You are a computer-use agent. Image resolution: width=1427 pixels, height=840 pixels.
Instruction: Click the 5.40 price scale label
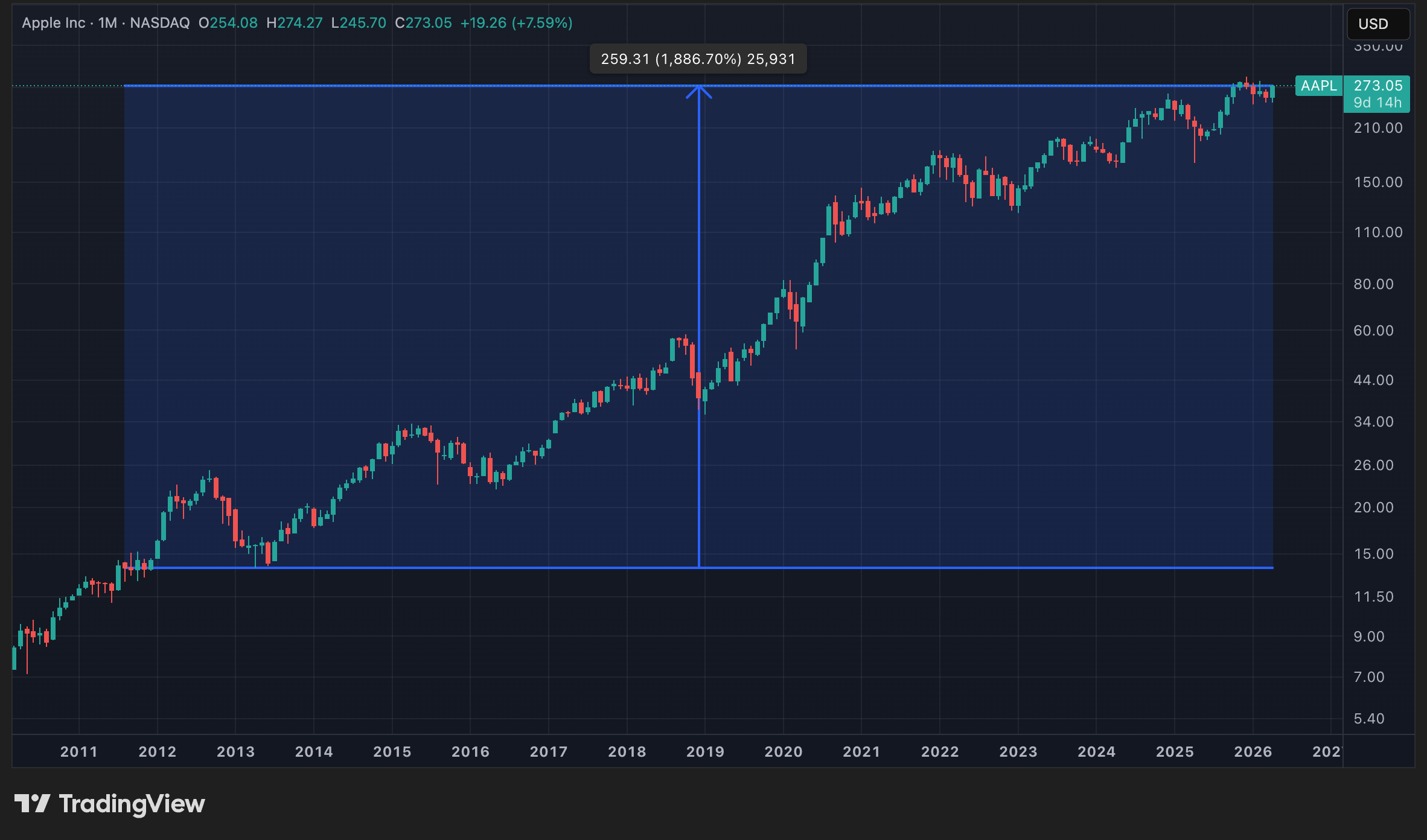(1368, 719)
